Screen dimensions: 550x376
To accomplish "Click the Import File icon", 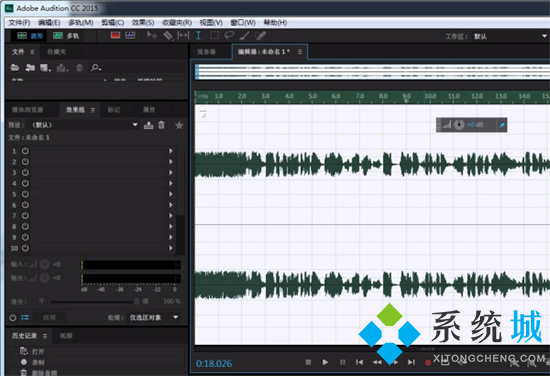I will 30,67.
